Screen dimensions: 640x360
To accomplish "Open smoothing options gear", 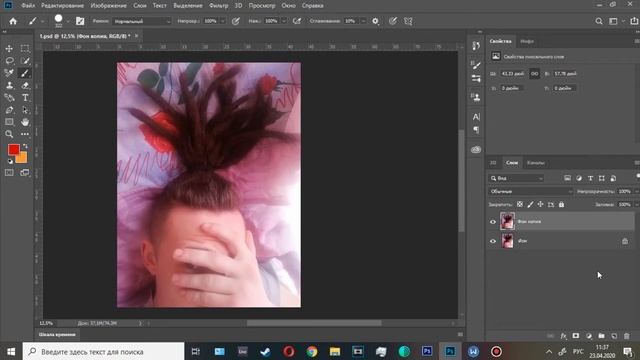I will coord(376,21).
